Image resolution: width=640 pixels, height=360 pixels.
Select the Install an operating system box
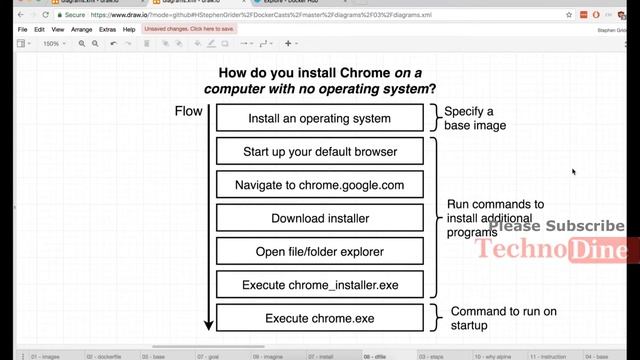320,118
